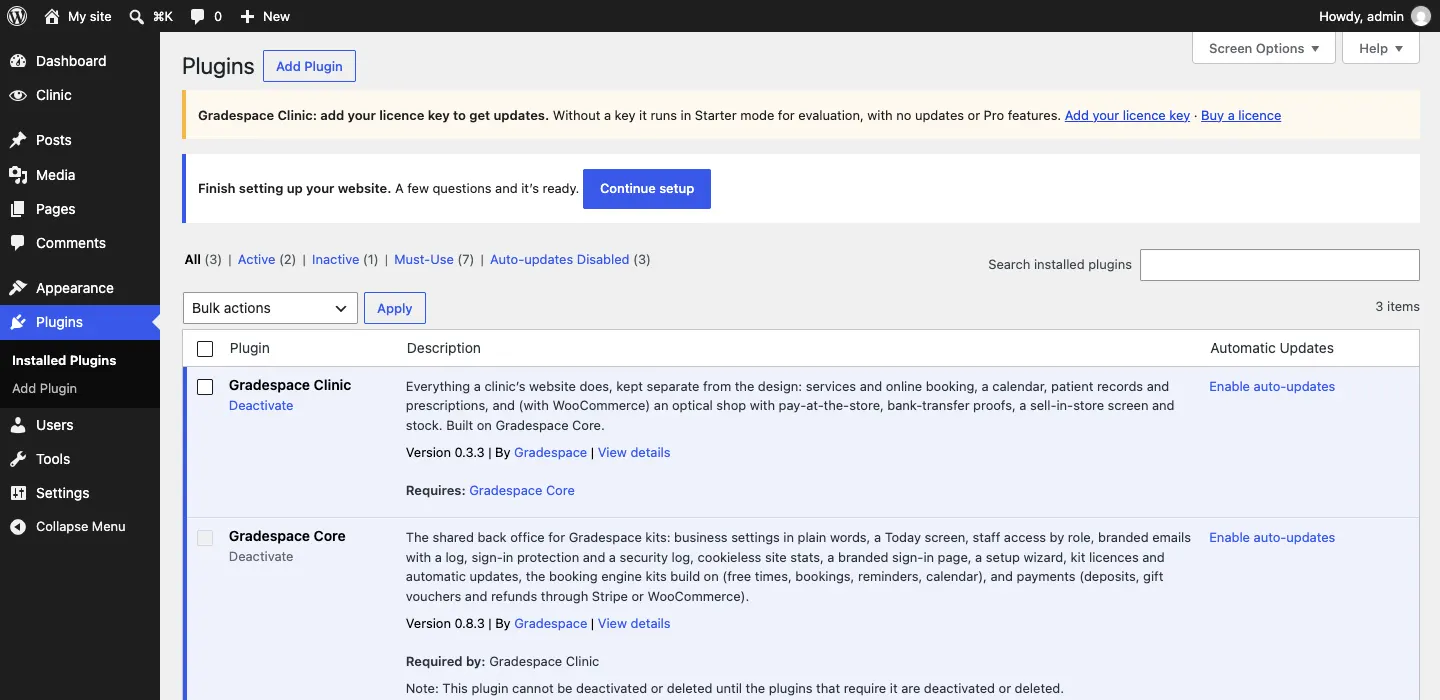Open the Users menu label
The height and width of the screenshot is (700, 1440).
point(55,425)
